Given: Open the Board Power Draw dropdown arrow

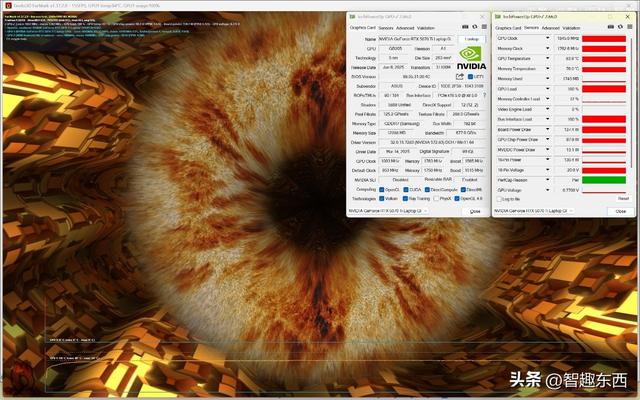Looking at the screenshot, I should point(548,129).
